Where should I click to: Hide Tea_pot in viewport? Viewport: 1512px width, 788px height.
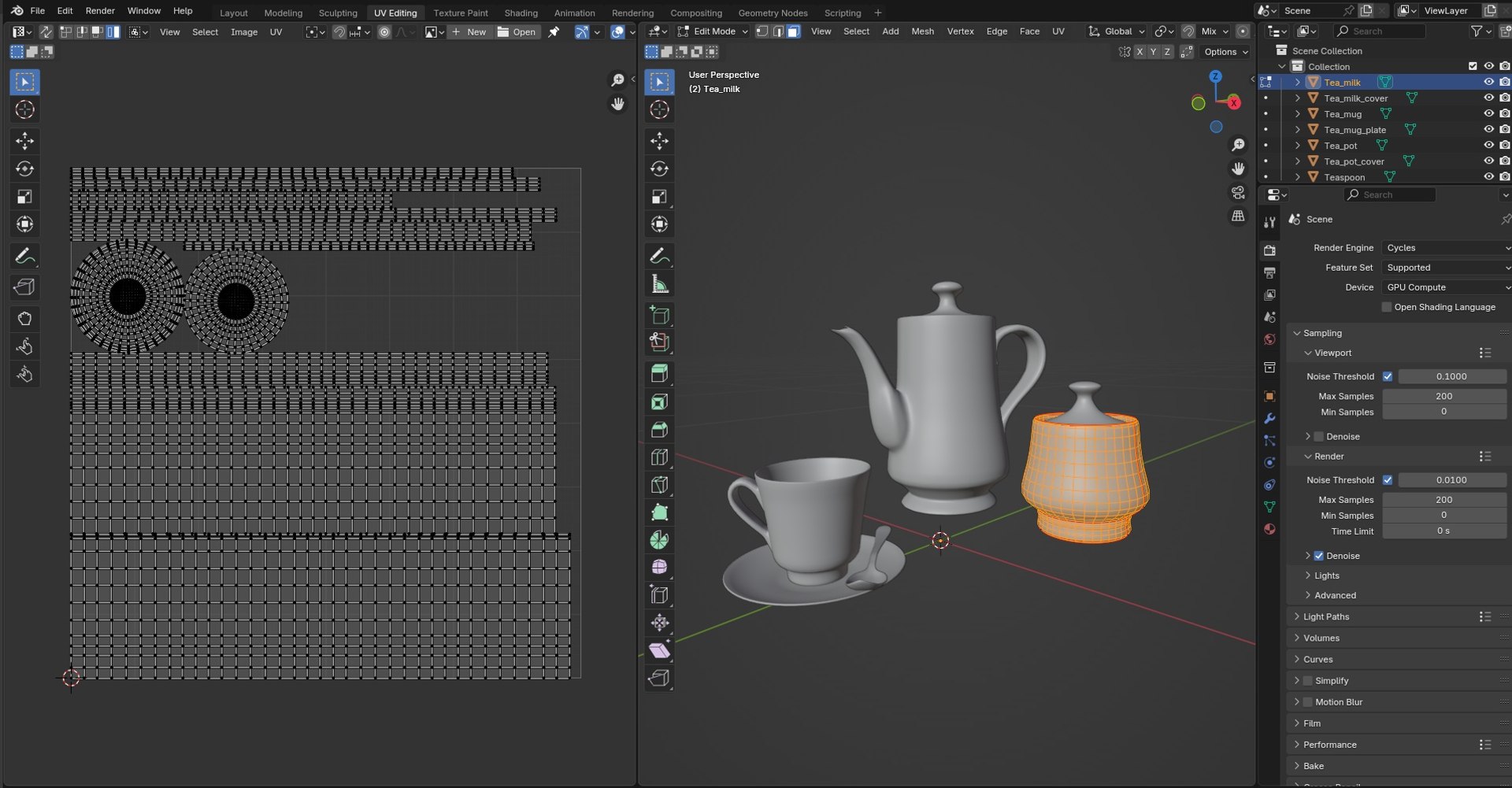(1488, 146)
